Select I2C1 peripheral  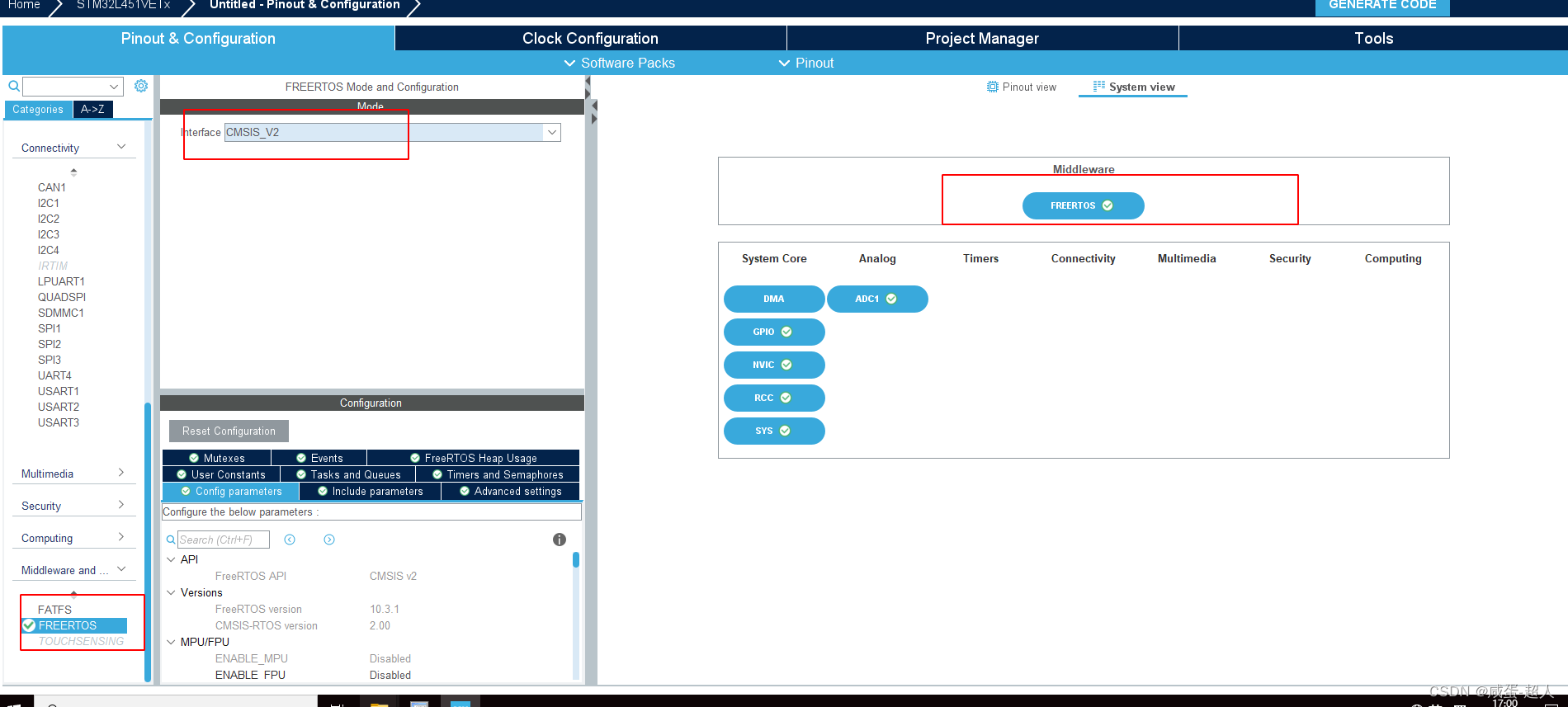[49, 203]
